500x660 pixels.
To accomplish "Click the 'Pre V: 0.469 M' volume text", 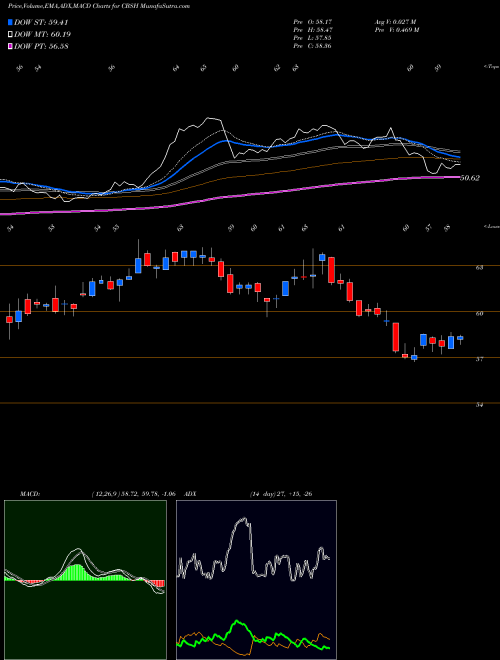I will tap(398, 30).
